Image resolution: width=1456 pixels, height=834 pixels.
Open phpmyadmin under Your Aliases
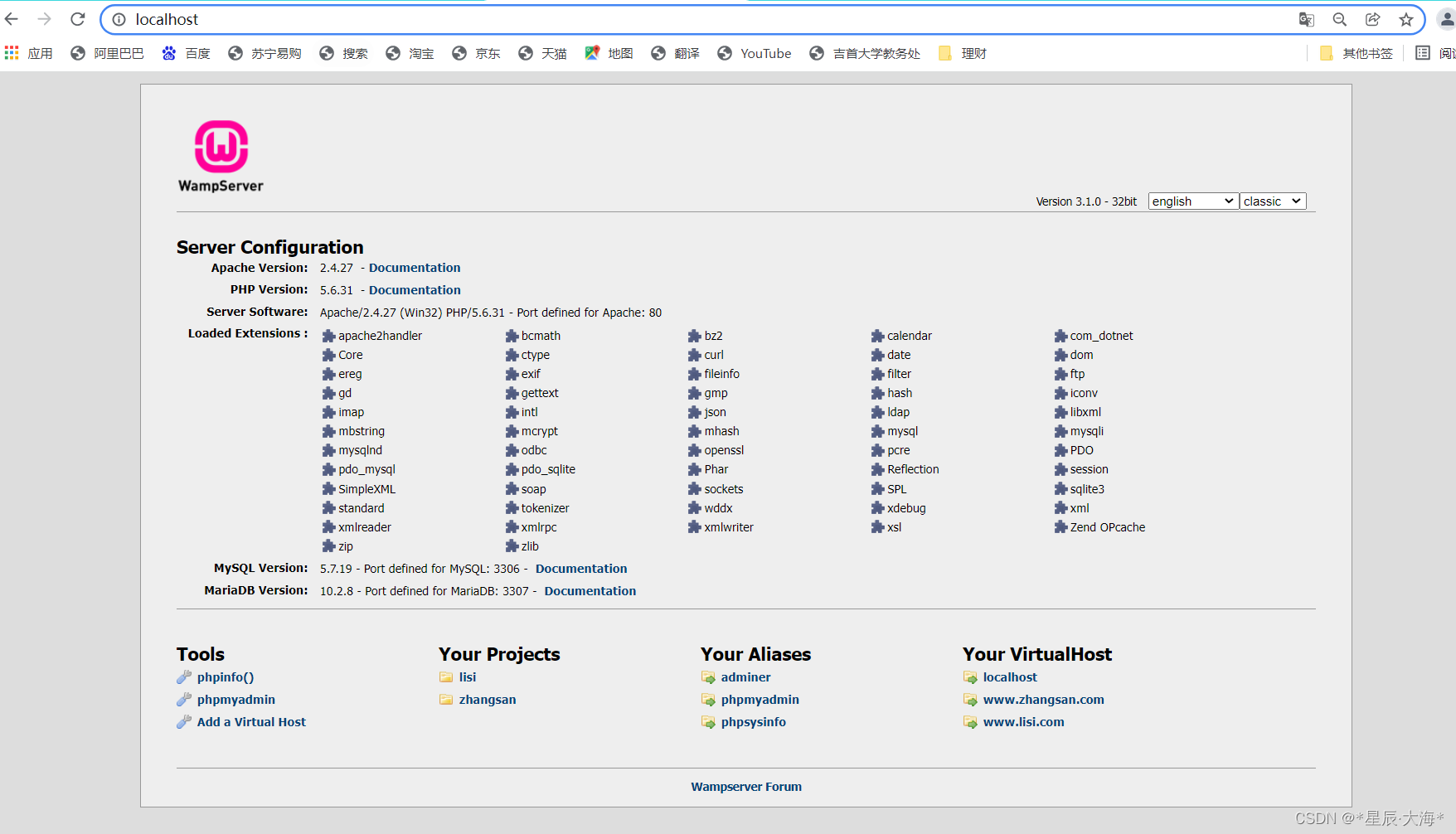coord(760,700)
